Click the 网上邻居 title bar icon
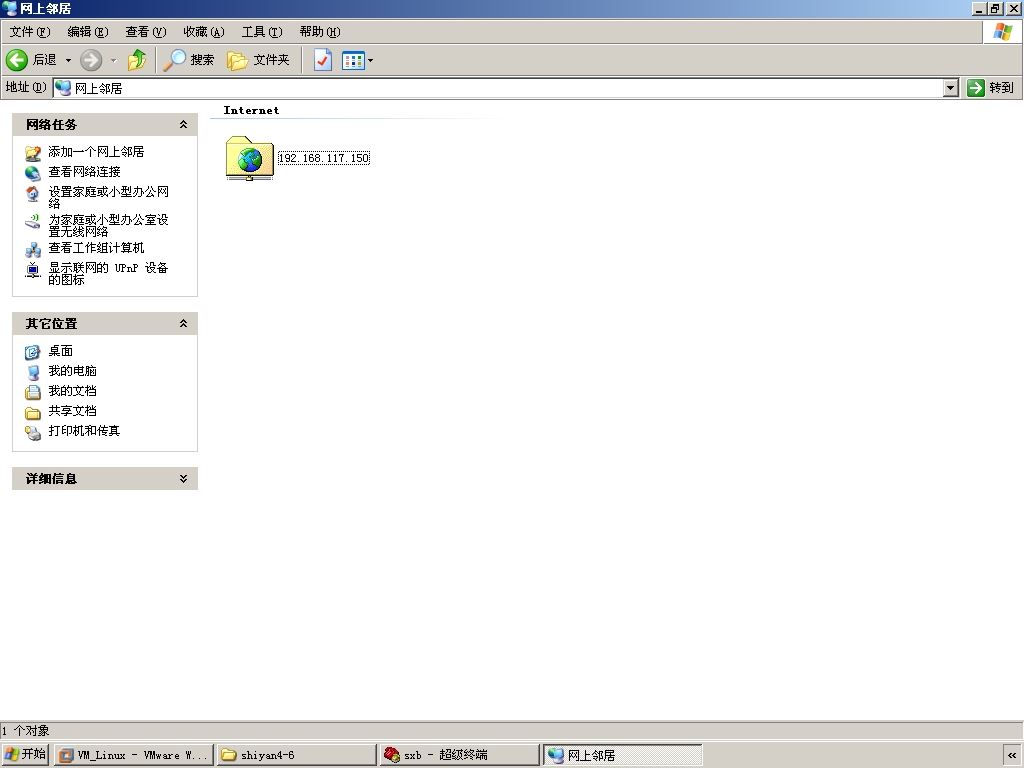The height and width of the screenshot is (768, 1024). (x=10, y=8)
